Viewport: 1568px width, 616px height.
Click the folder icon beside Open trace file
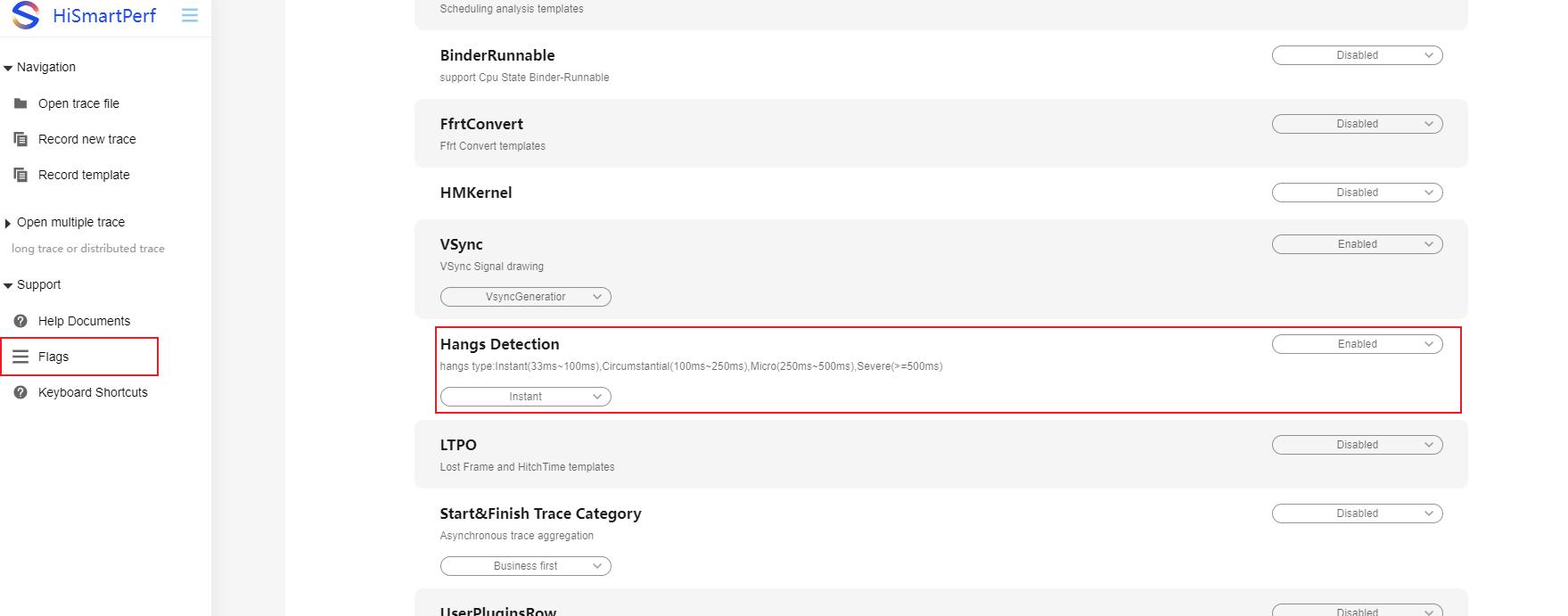click(x=21, y=103)
